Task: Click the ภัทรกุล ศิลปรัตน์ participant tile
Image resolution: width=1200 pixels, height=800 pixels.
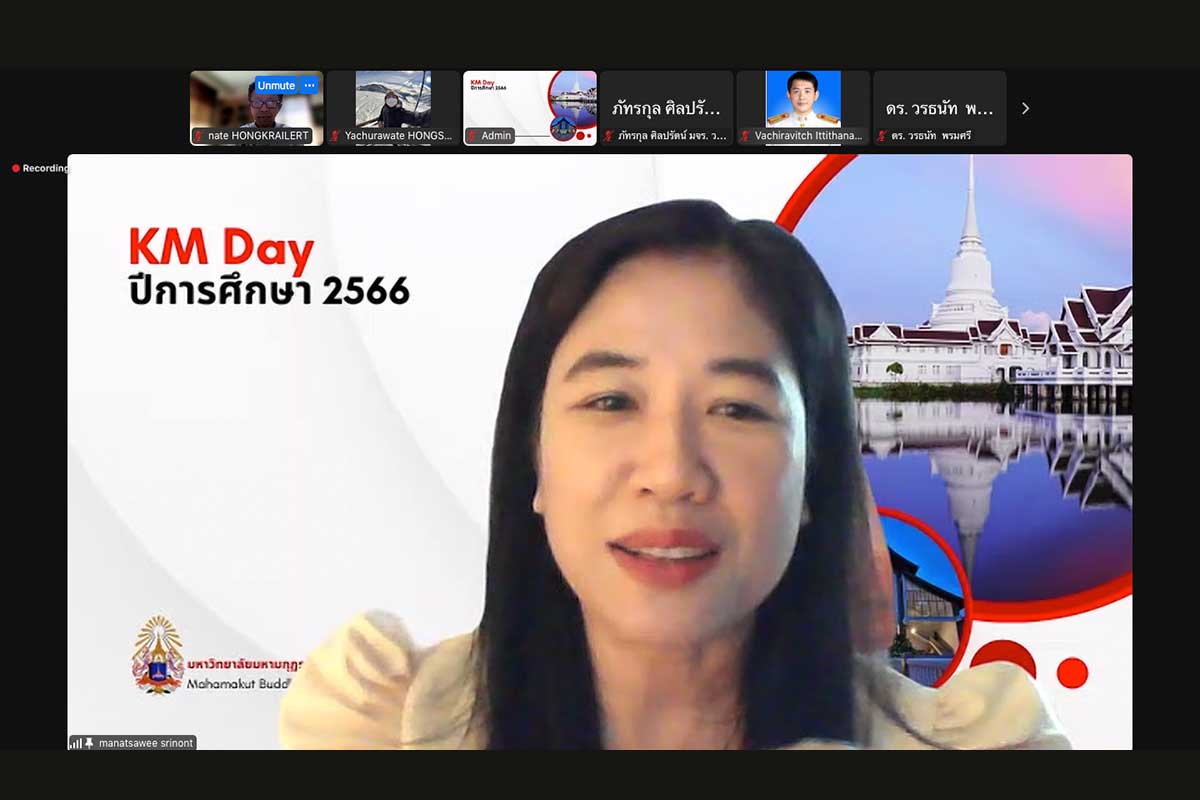Action: (666, 108)
